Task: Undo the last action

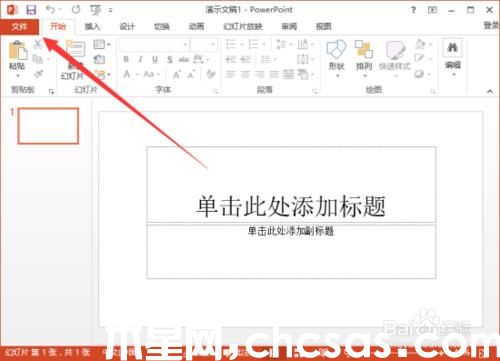Action: [51, 10]
